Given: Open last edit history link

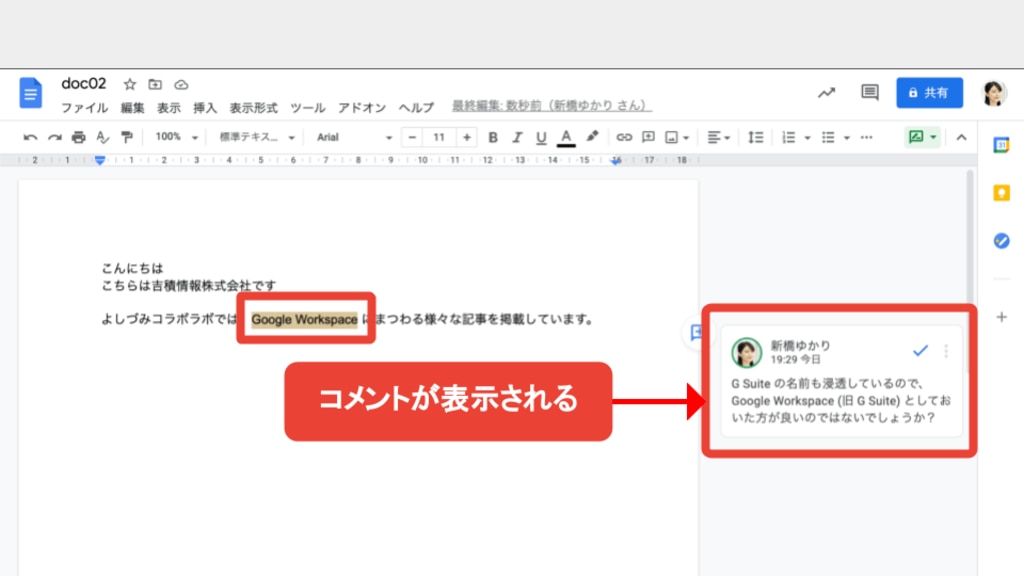Looking at the screenshot, I should (551, 105).
